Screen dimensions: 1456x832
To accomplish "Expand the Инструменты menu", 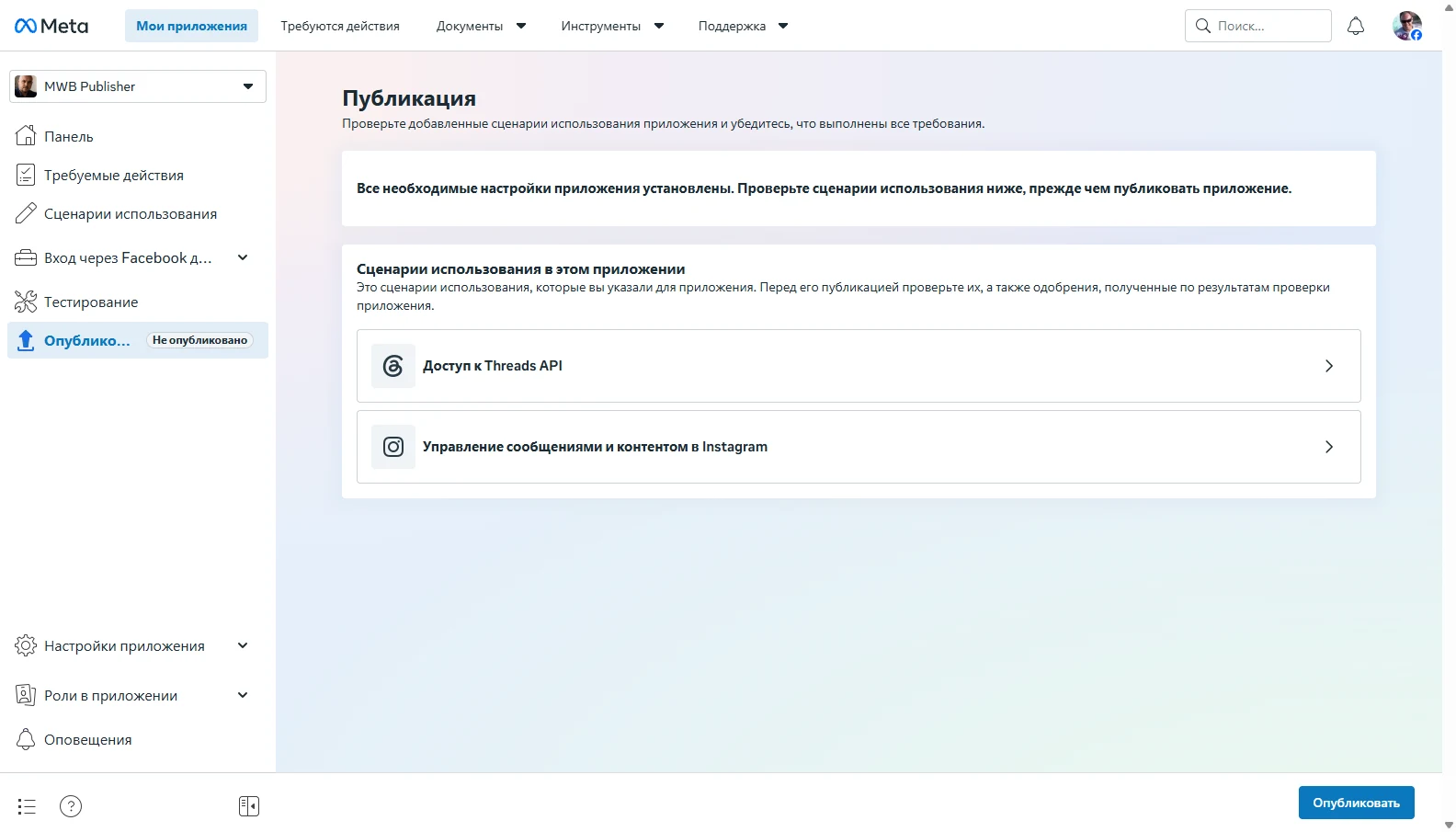I will pos(612,26).
